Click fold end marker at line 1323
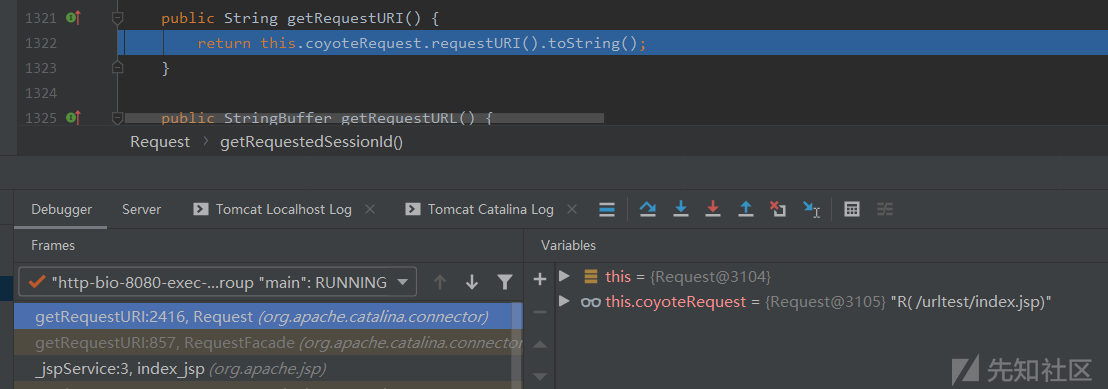This screenshot has width=1108, height=389. [x=118, y=67]
